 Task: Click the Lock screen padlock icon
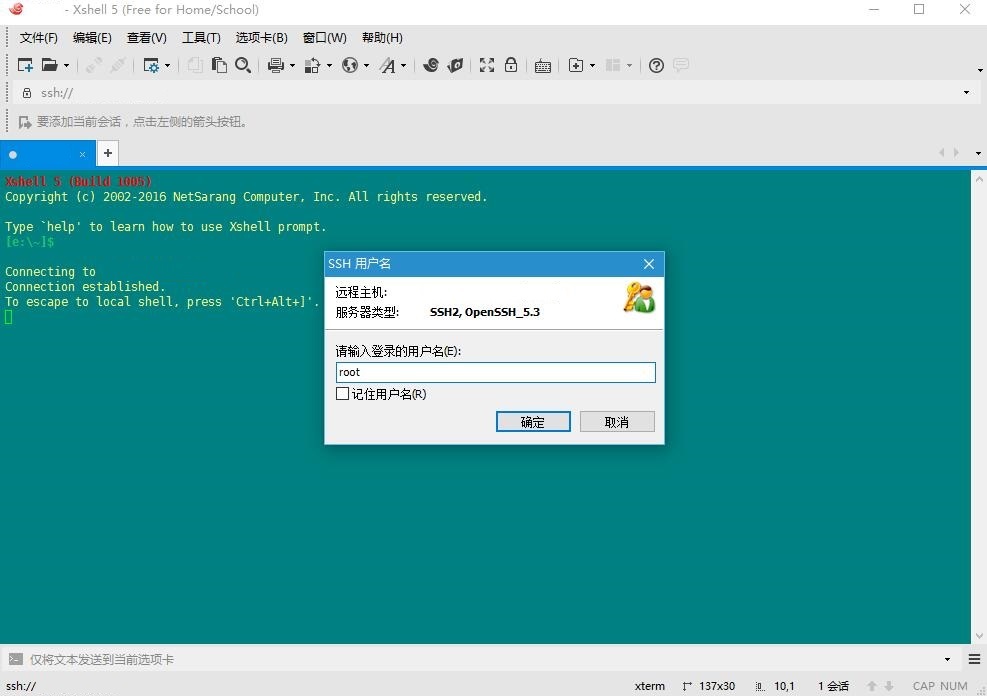point(511,65)
